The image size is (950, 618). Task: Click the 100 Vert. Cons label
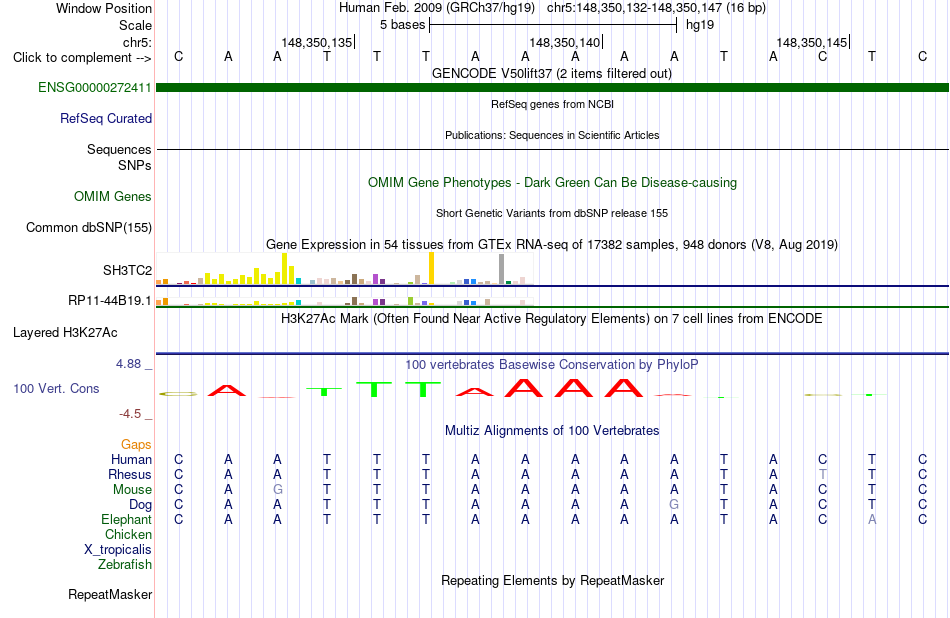click(x=56, y=388)
